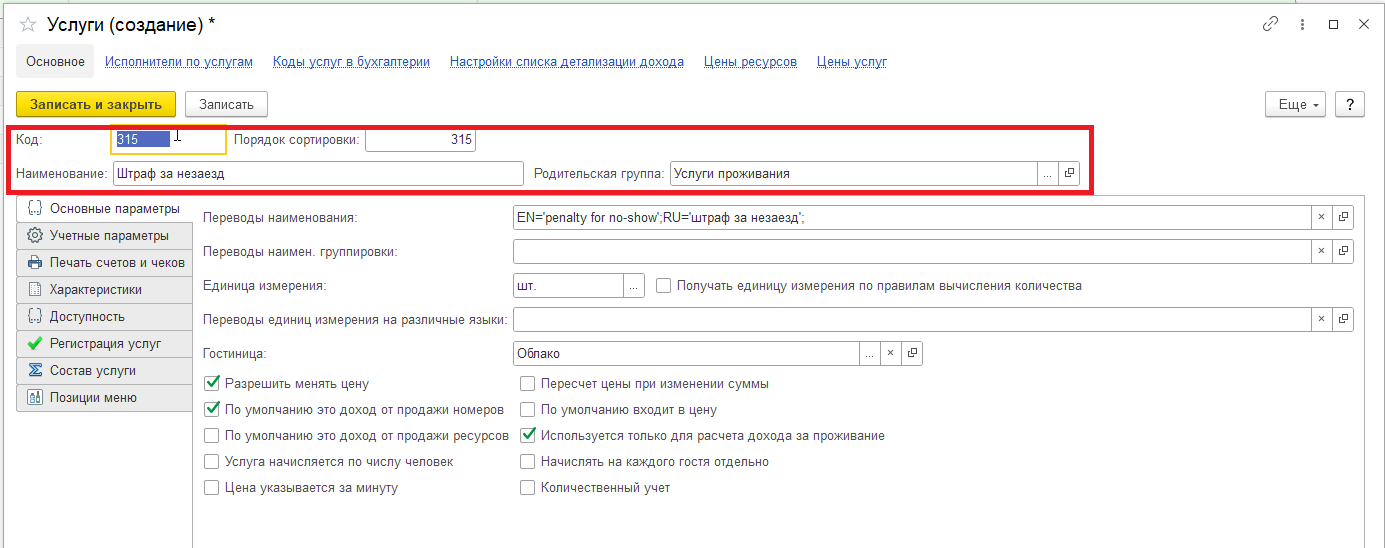Check По умолчанию входит в цену
The image size is (1385, 548).
point(527,409)
